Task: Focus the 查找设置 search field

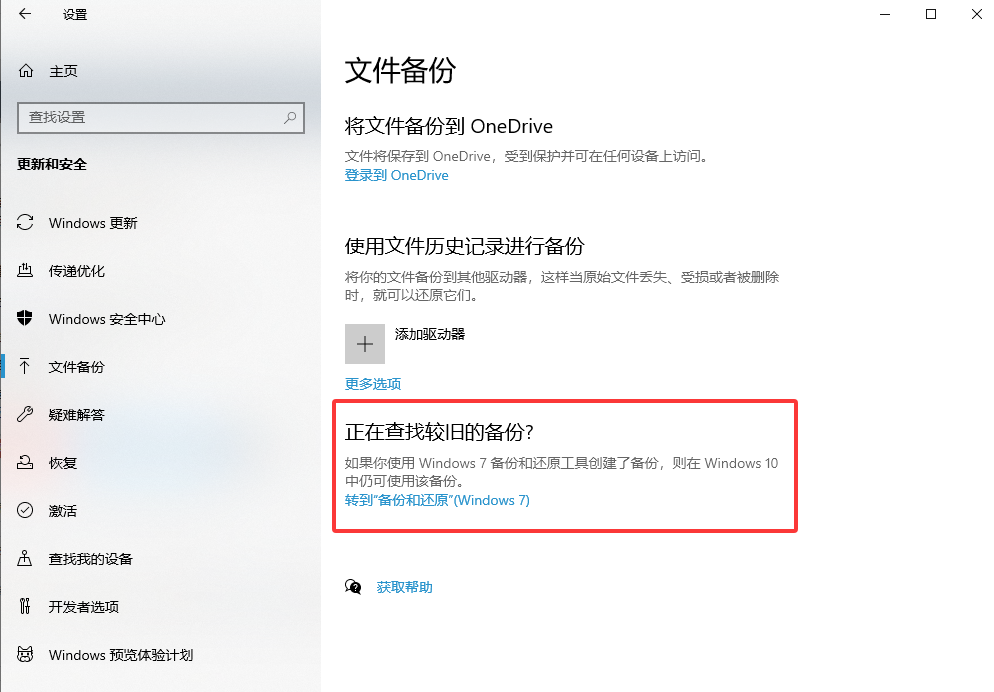Action: (x=161, y=117)
